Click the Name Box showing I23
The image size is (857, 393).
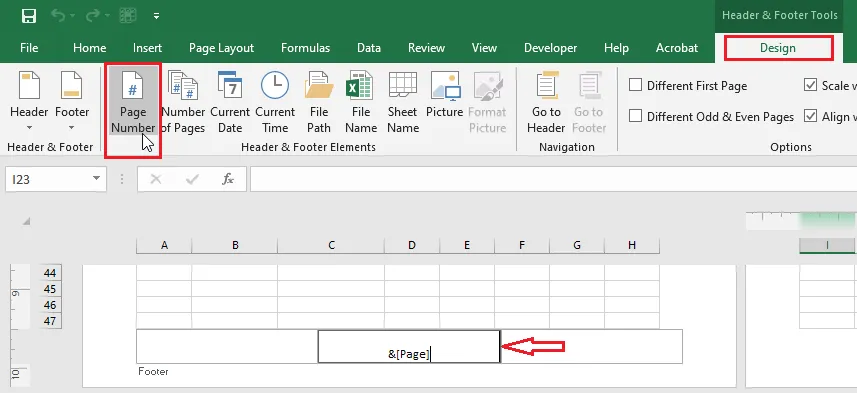[48, 179]
